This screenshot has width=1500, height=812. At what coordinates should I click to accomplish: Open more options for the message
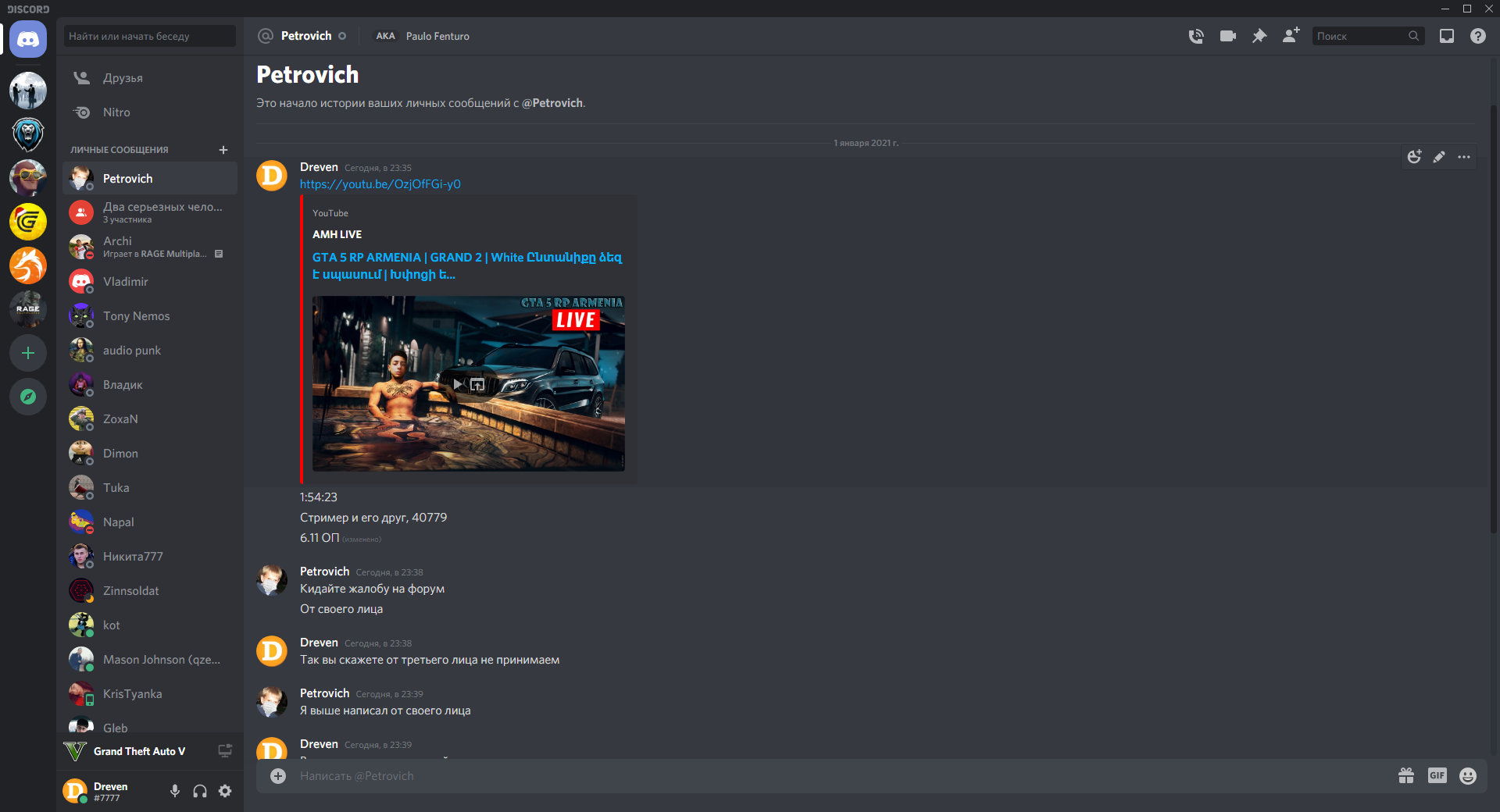[x=1464, y=157]
